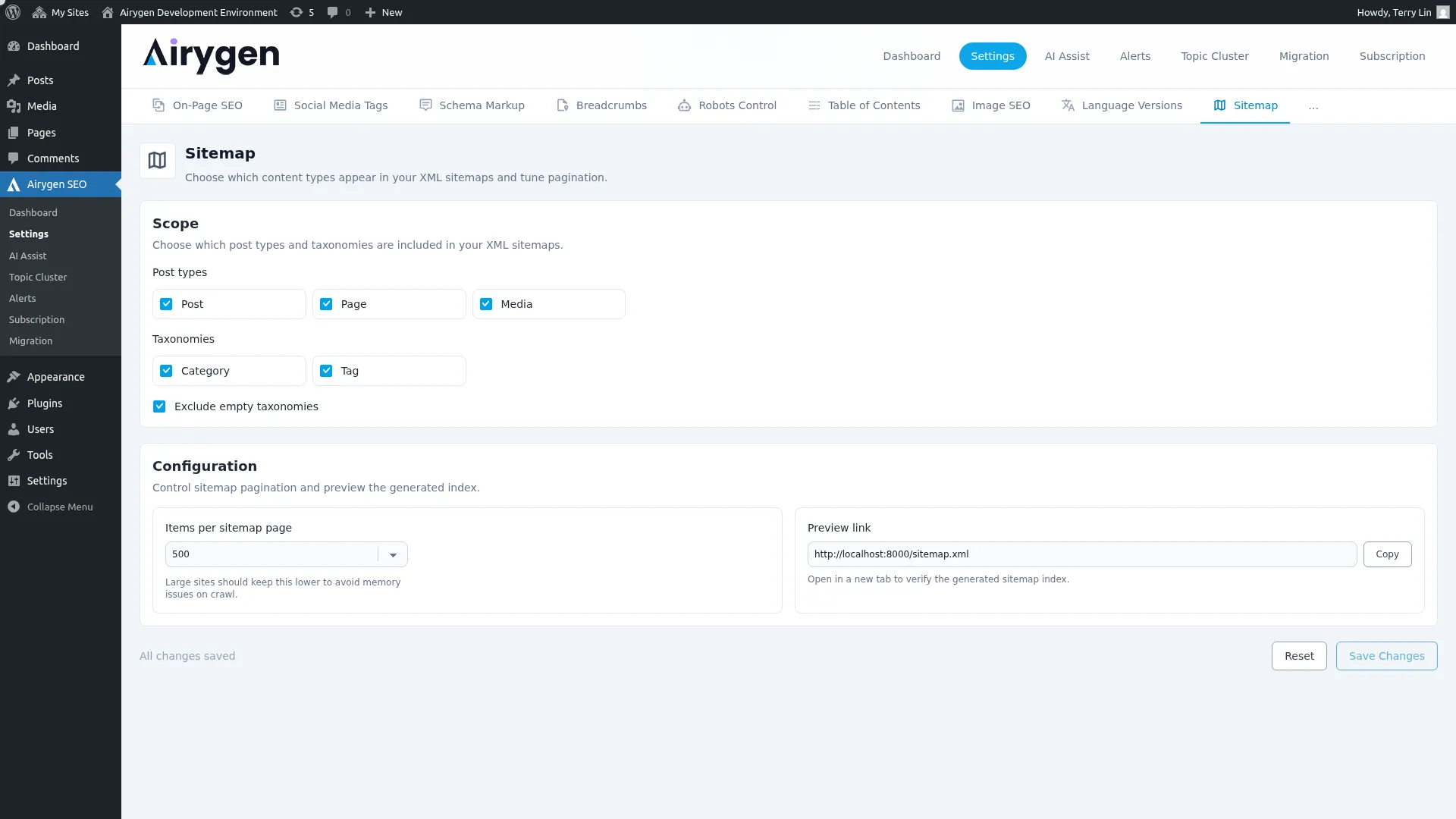This screenshot has height=819, width=1456.
Task: Click the Social Media Tags tab icon
Action: (x=280, y=105)
